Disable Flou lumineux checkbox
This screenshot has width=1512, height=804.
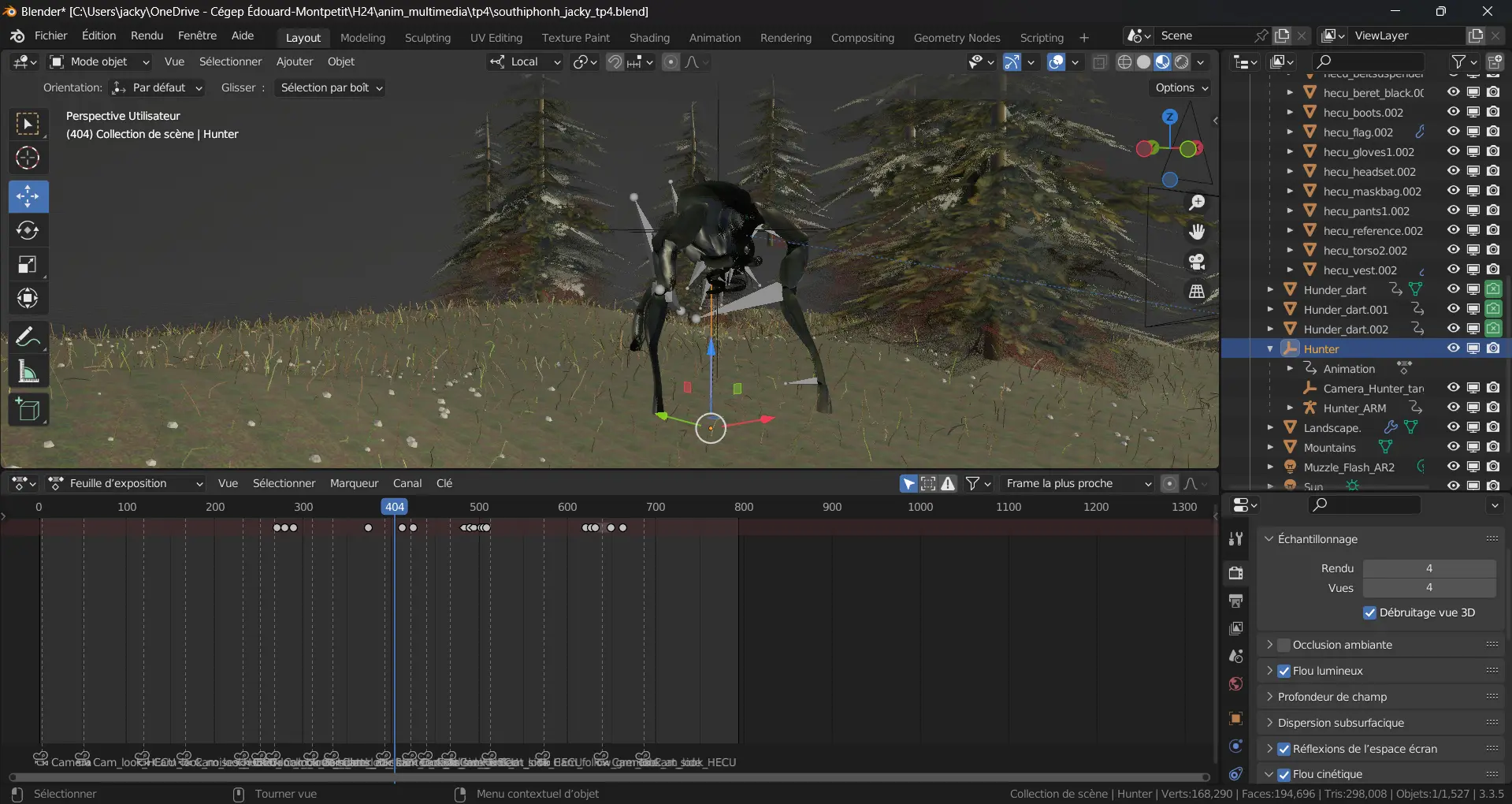pyautogui.click(x=1284, y=671)
